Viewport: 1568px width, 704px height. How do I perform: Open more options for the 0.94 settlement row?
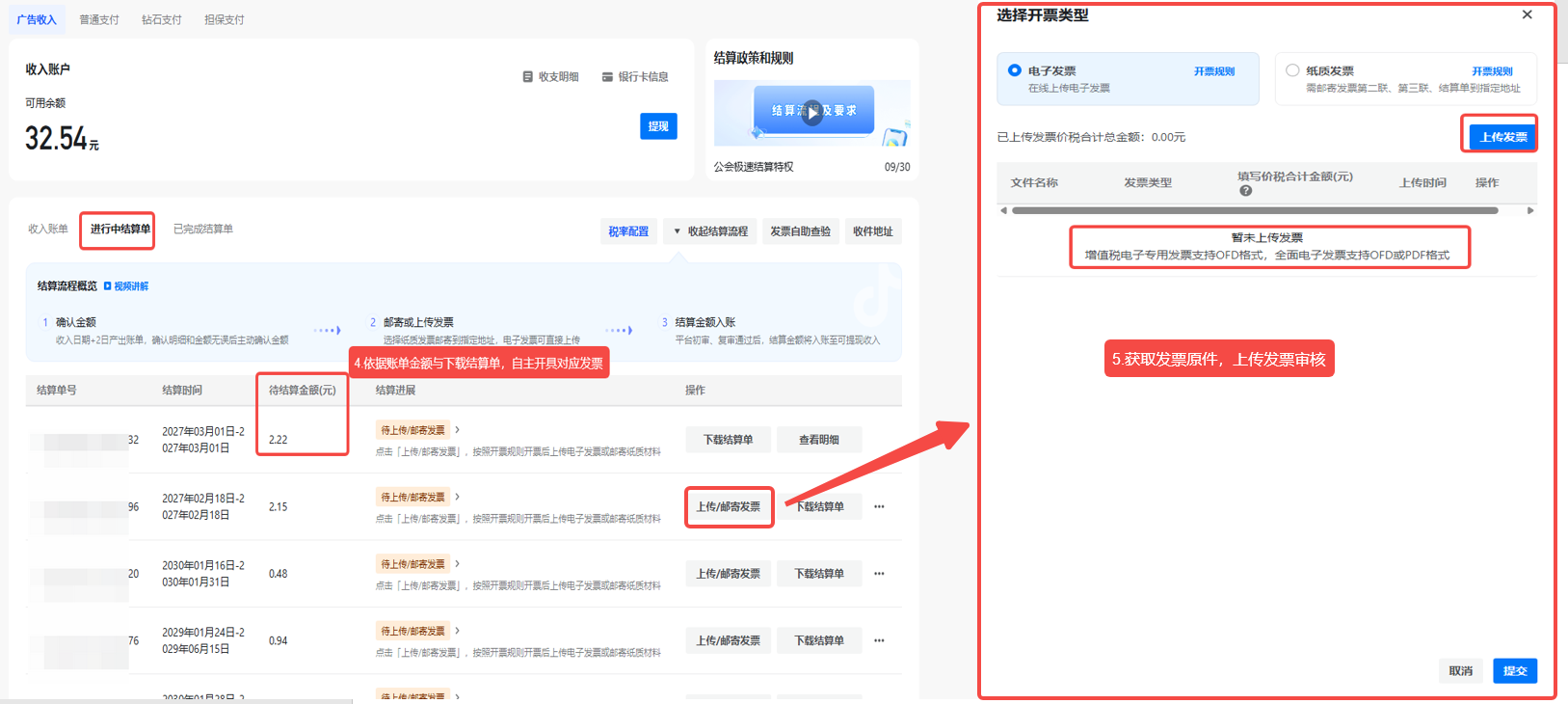click(x=879, y=640)
